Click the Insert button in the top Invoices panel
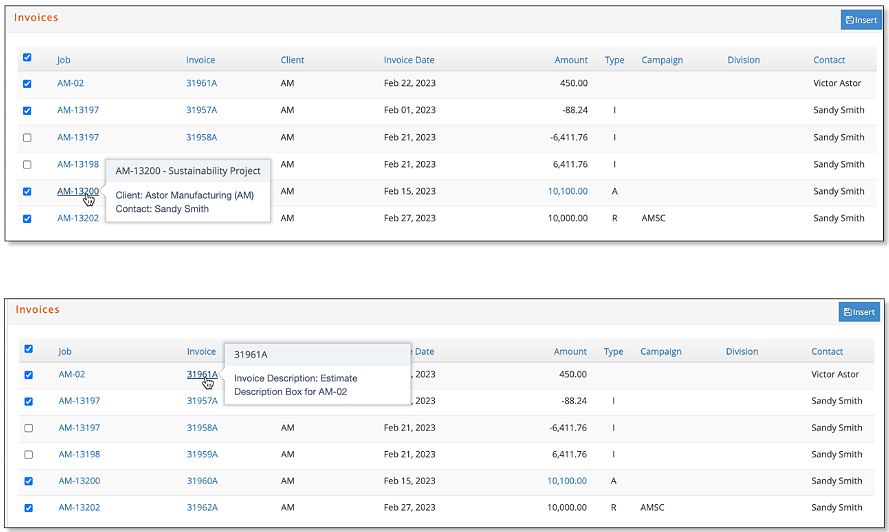Viewport: 889px width, 532px height. (x=861, y=20)
